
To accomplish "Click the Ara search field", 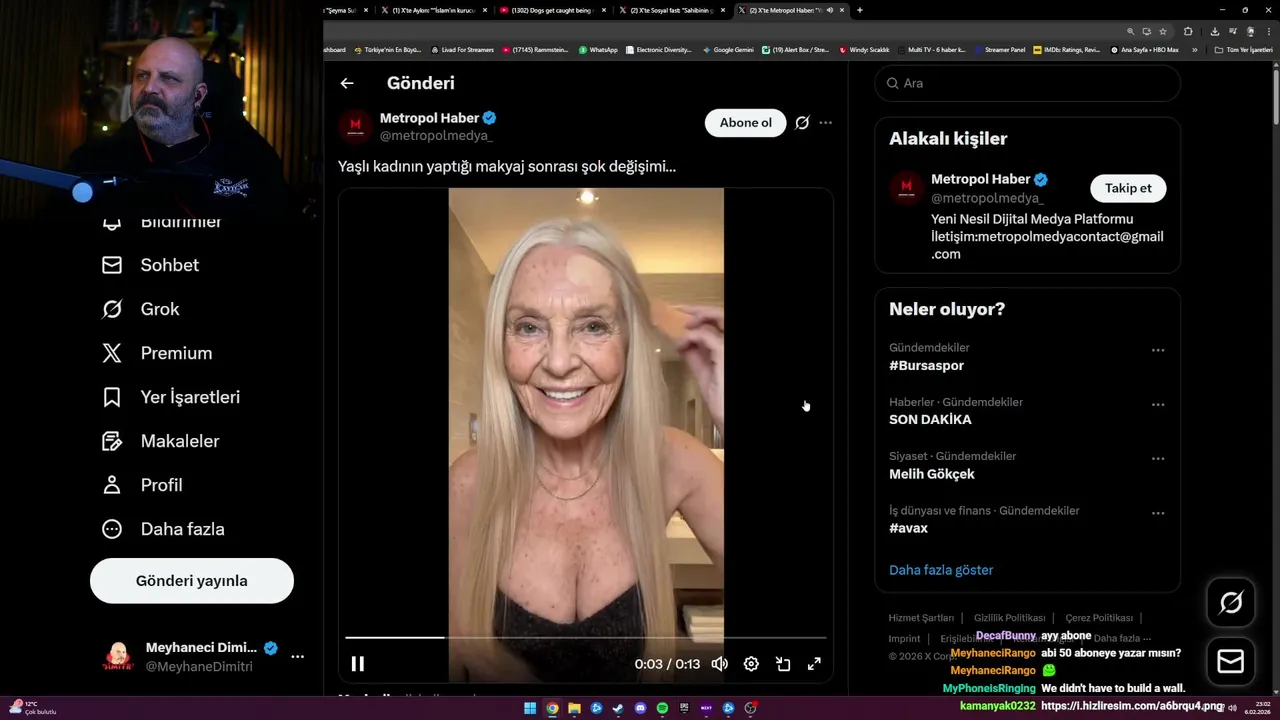I will [x=1028, y=83].
